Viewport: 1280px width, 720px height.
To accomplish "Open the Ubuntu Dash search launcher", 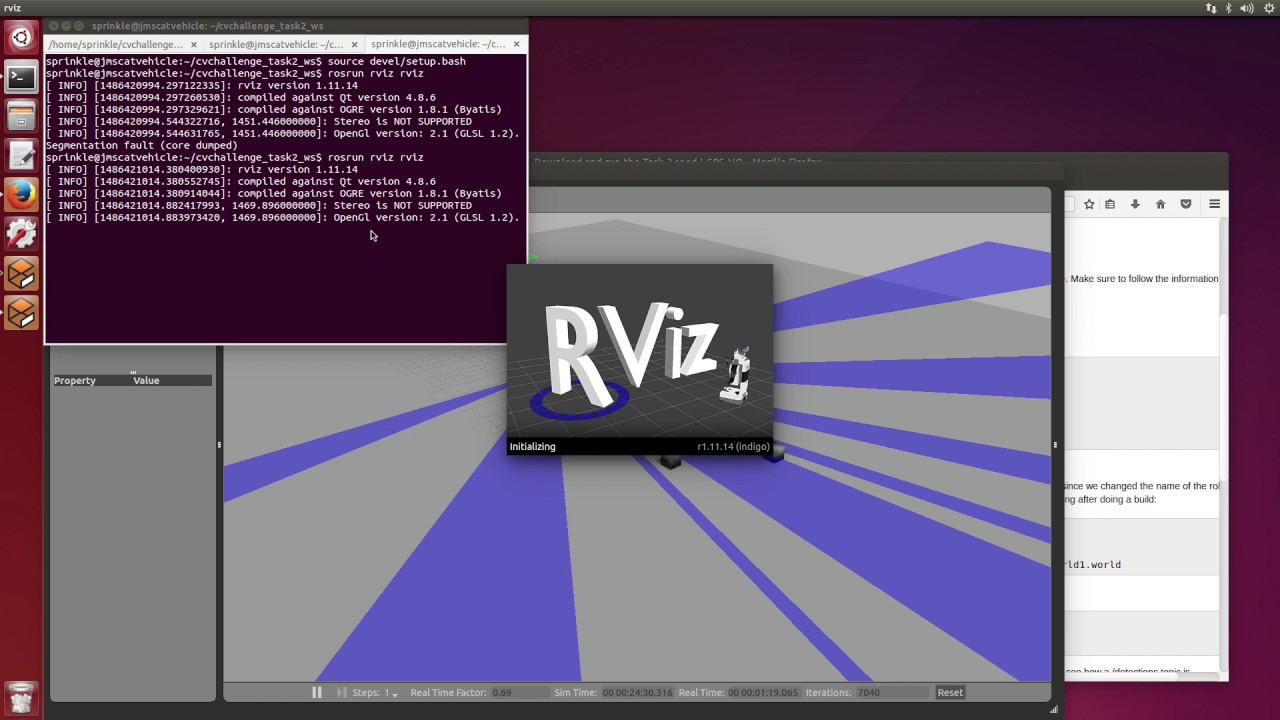I will click(x=21, y=39).
